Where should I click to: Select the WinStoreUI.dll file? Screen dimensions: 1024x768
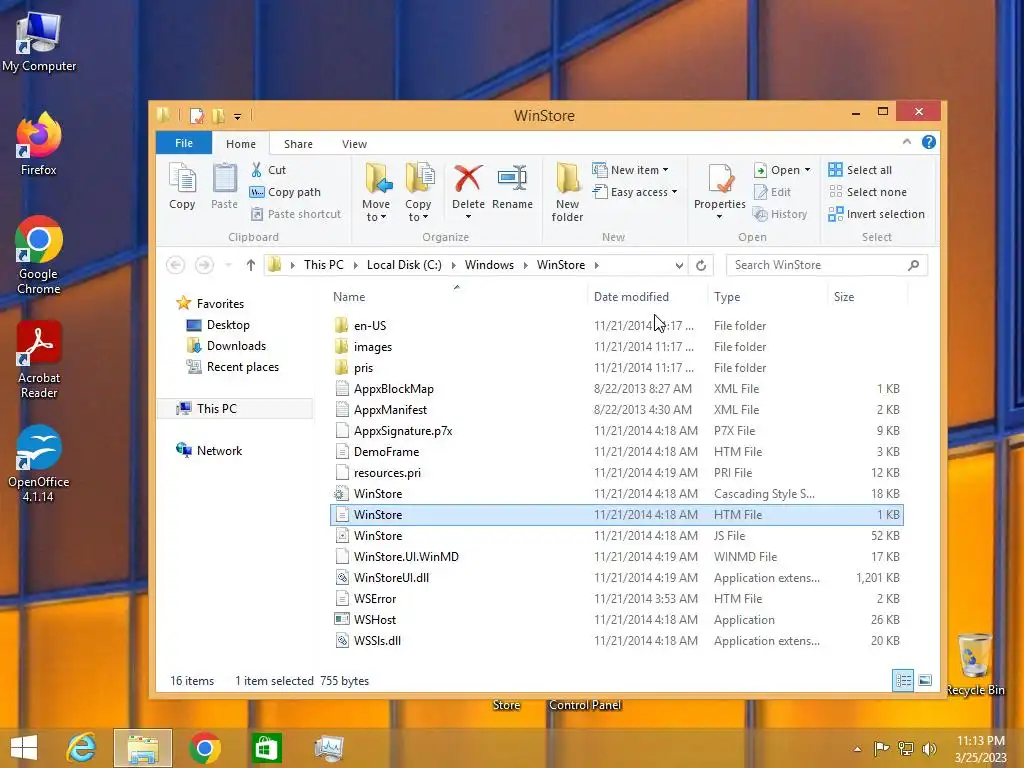pos(391,577)
